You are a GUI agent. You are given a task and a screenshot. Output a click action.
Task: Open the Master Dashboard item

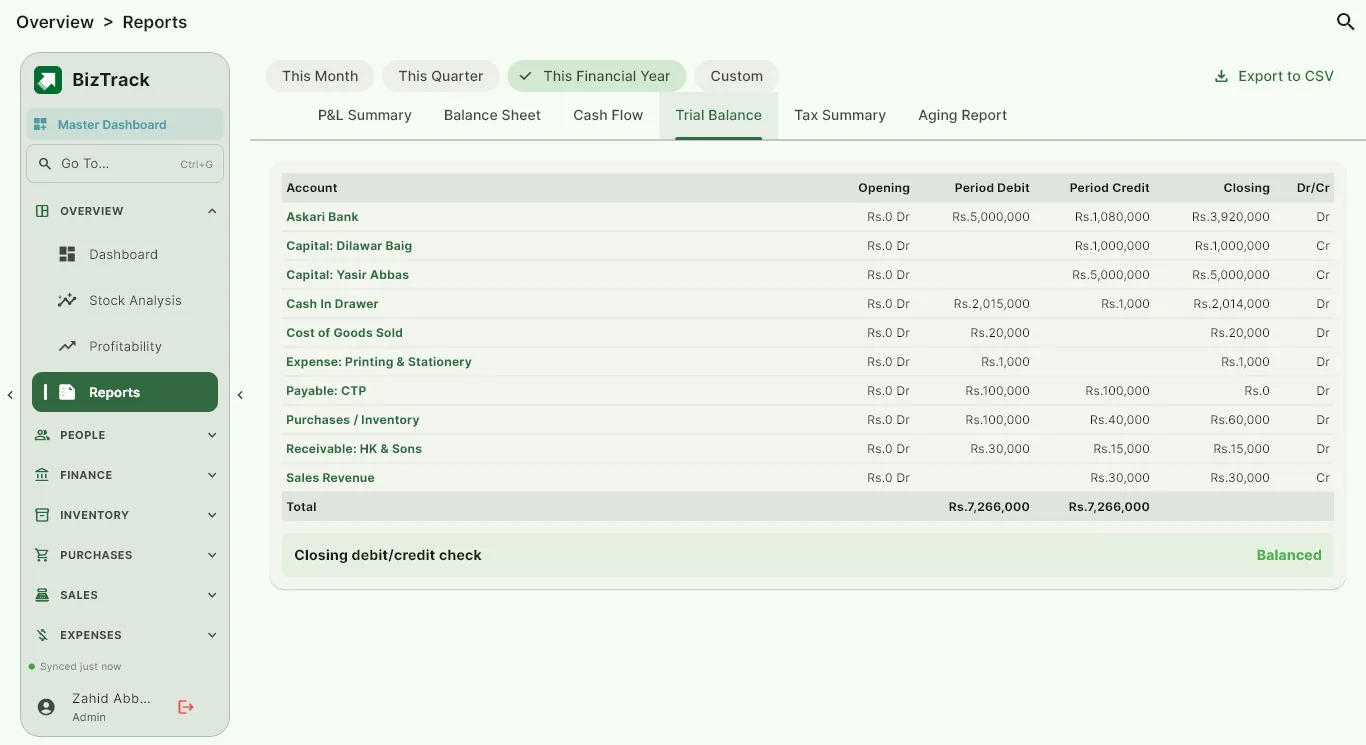[125, 125]
